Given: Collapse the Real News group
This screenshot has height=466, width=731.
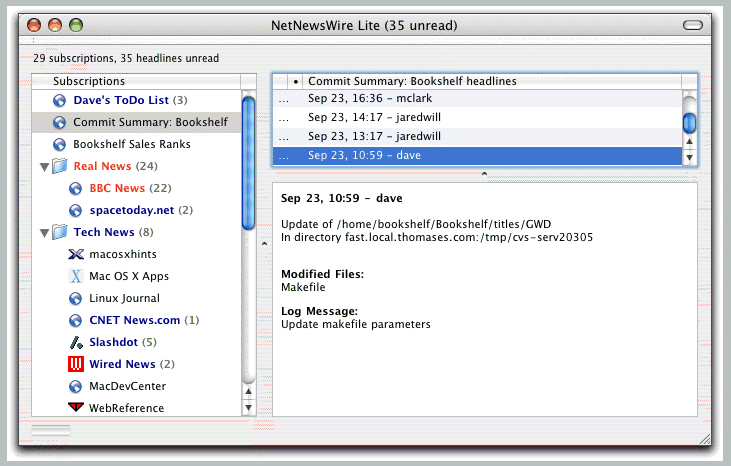Looking at the screenshot, I should click(x=43, y=166).
